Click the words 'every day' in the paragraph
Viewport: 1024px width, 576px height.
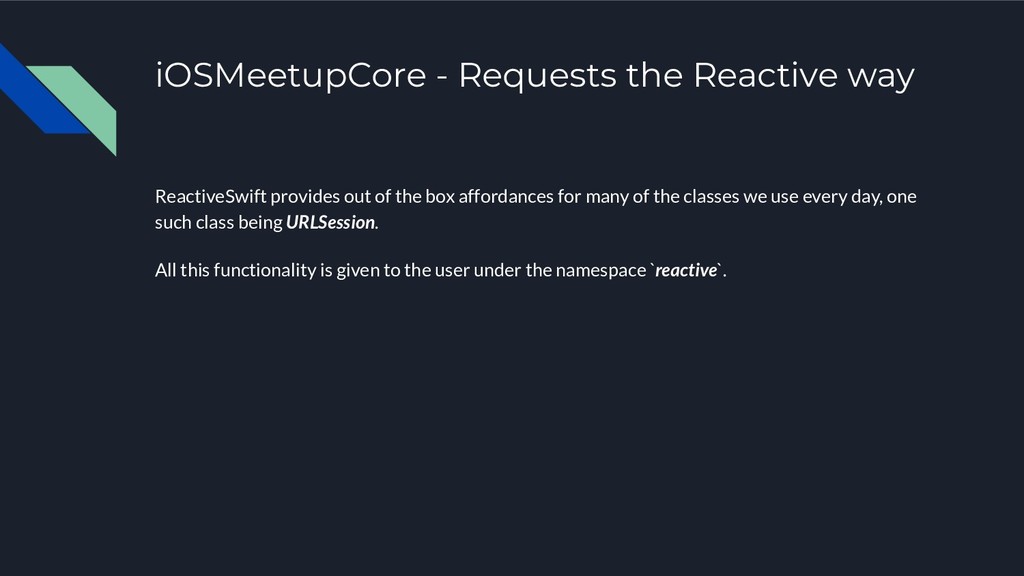(x=840, y=197)
